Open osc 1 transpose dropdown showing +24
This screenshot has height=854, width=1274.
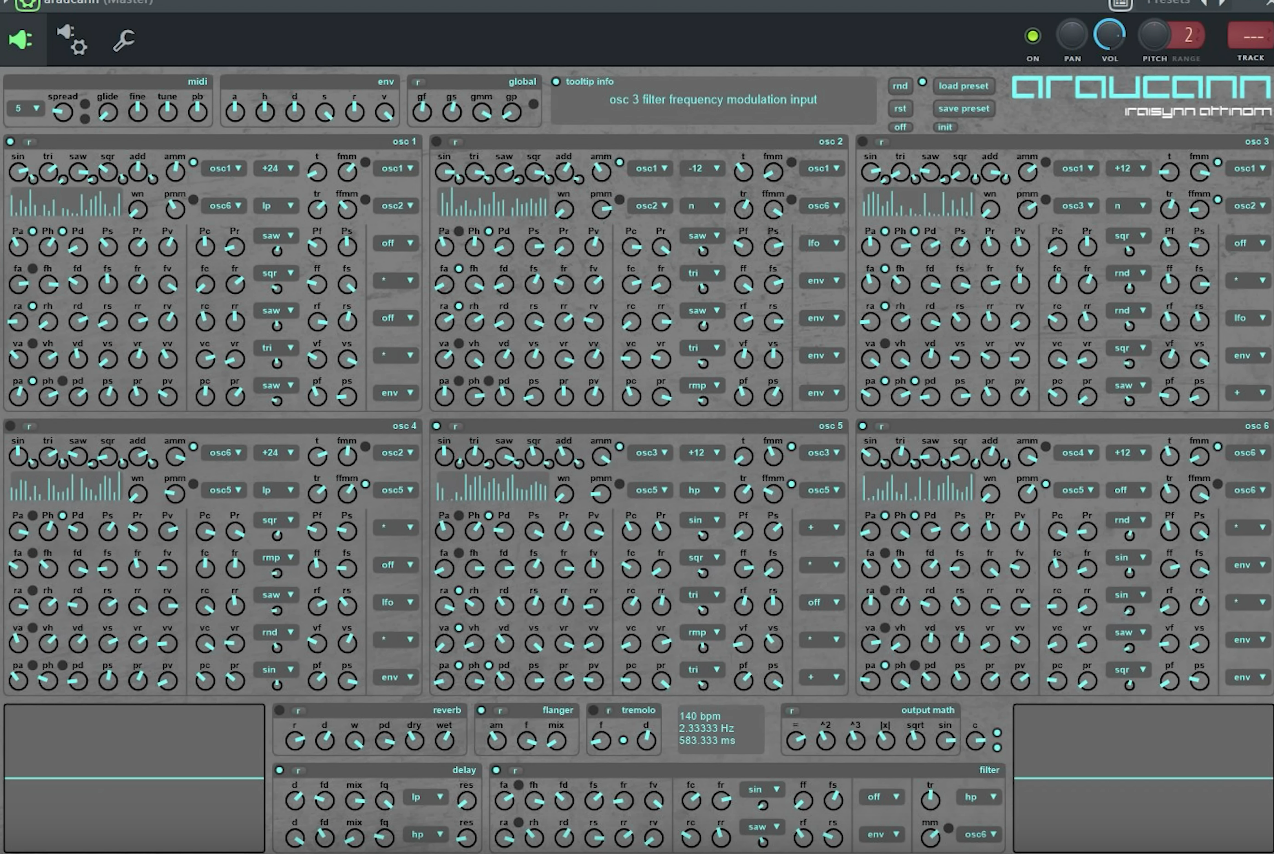coord(276,168)
